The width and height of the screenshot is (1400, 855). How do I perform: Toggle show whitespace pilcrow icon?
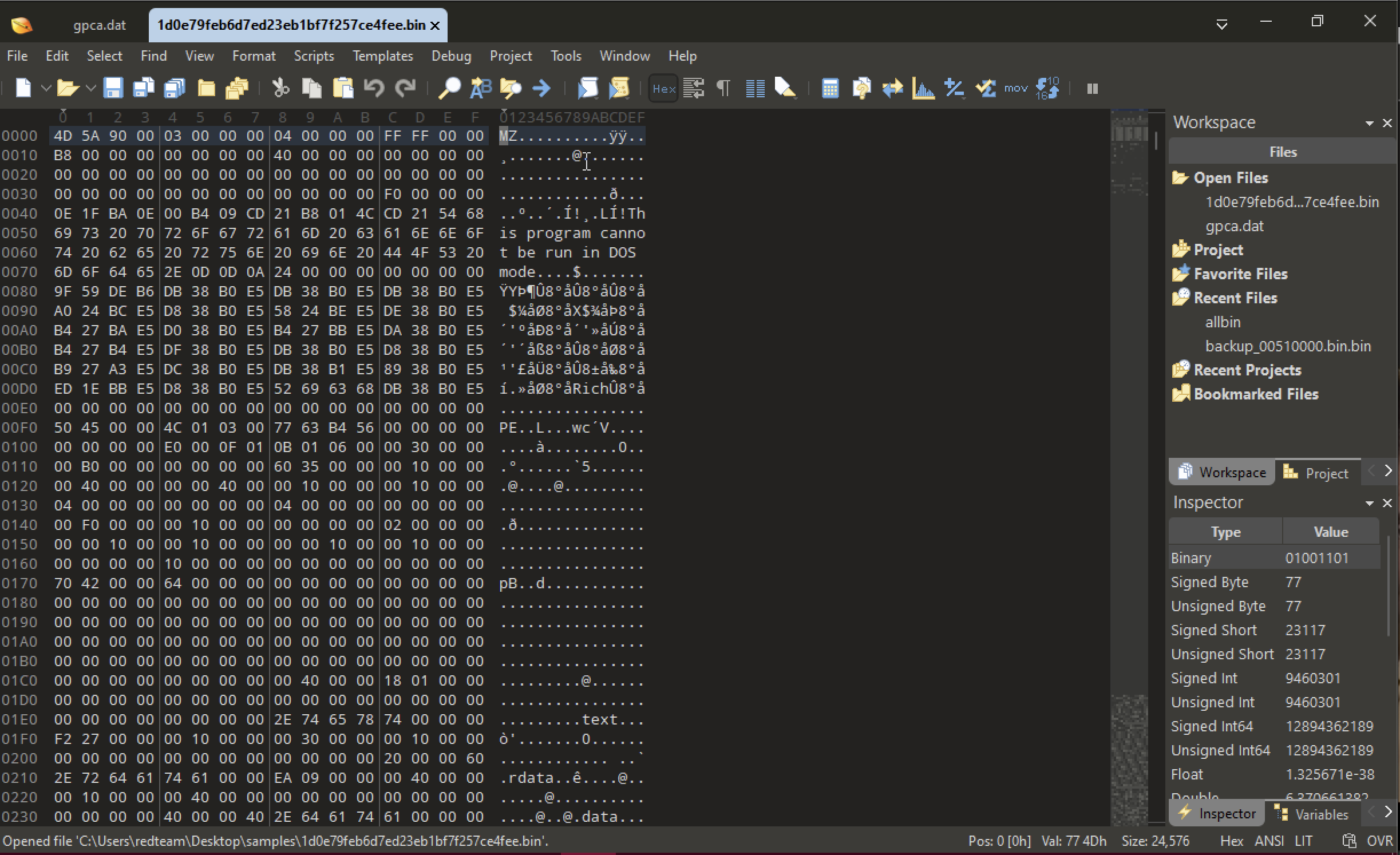point(724,89)
